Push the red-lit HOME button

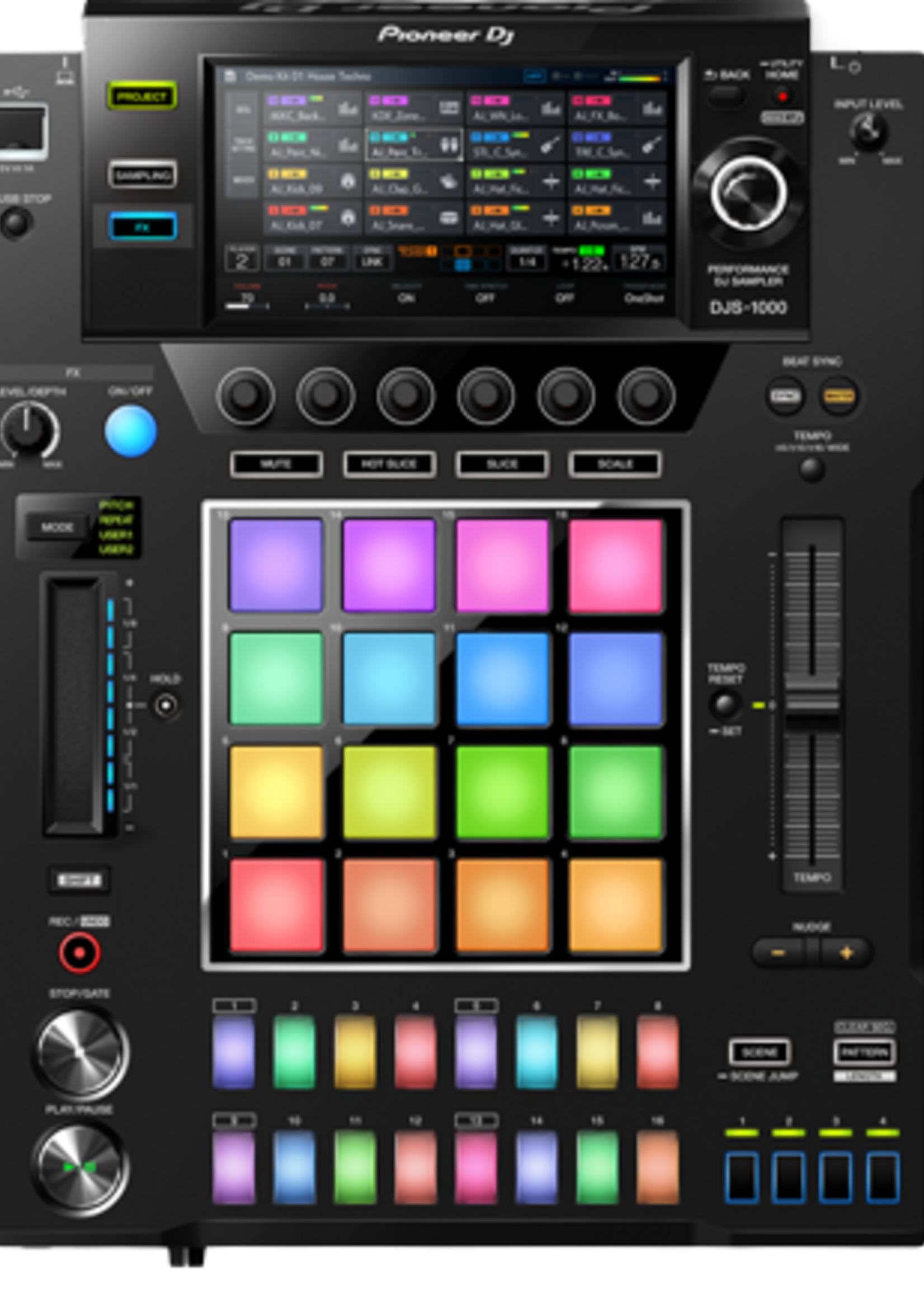[783, 96]
